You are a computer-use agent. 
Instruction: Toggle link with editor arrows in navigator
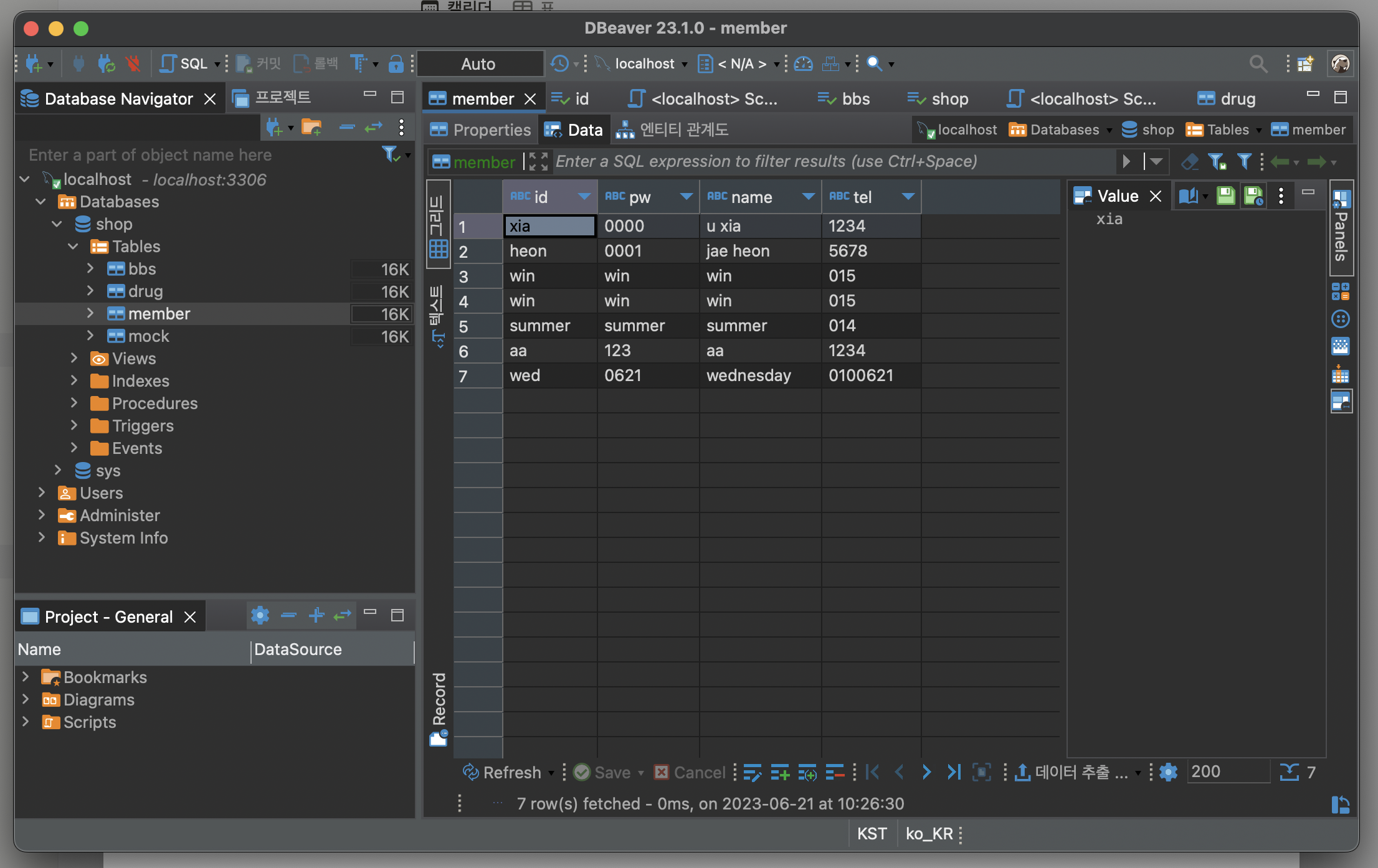point(373,128)
